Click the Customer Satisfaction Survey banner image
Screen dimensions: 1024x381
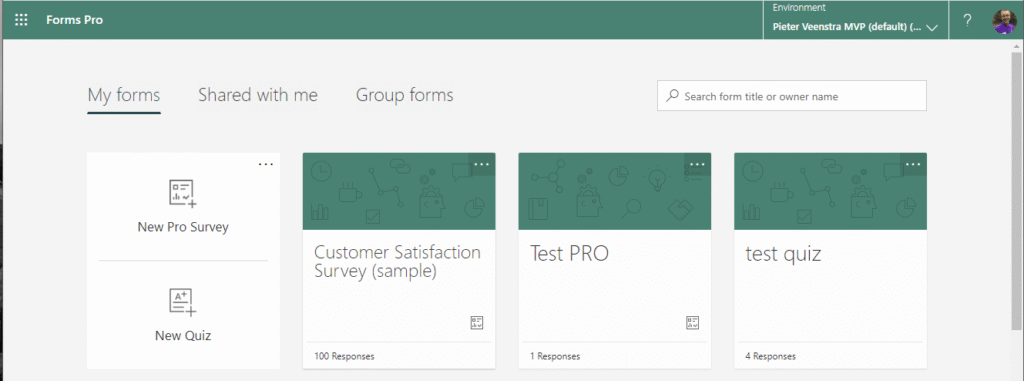398,191
